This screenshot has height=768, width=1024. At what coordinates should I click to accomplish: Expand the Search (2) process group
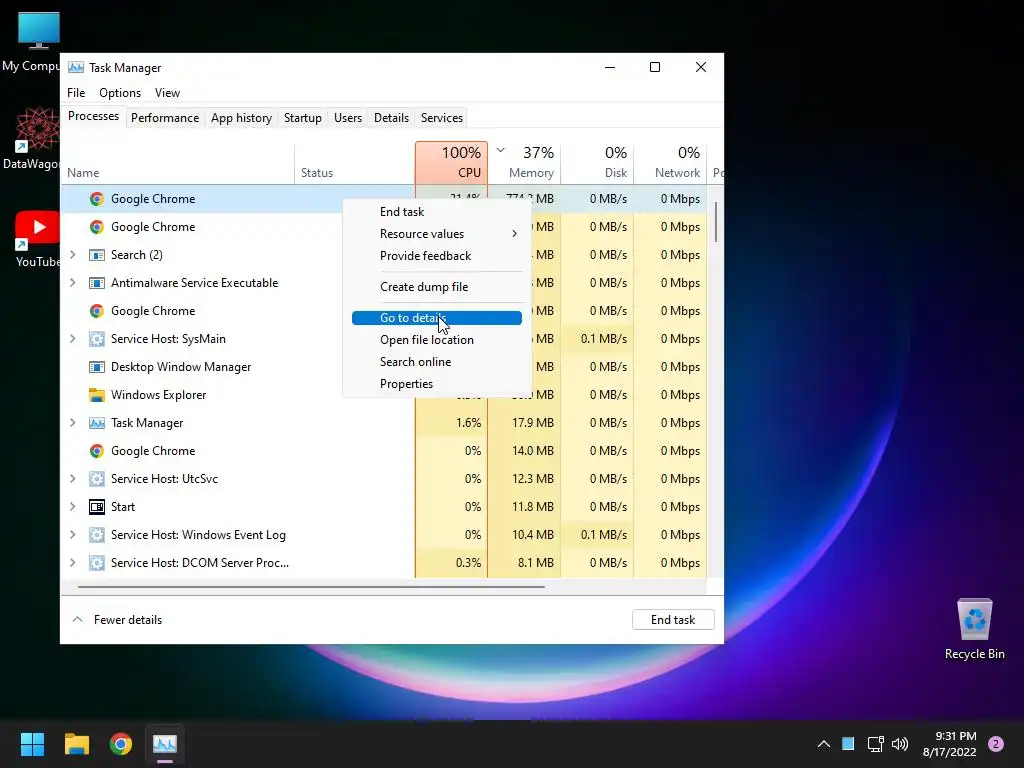72,255
